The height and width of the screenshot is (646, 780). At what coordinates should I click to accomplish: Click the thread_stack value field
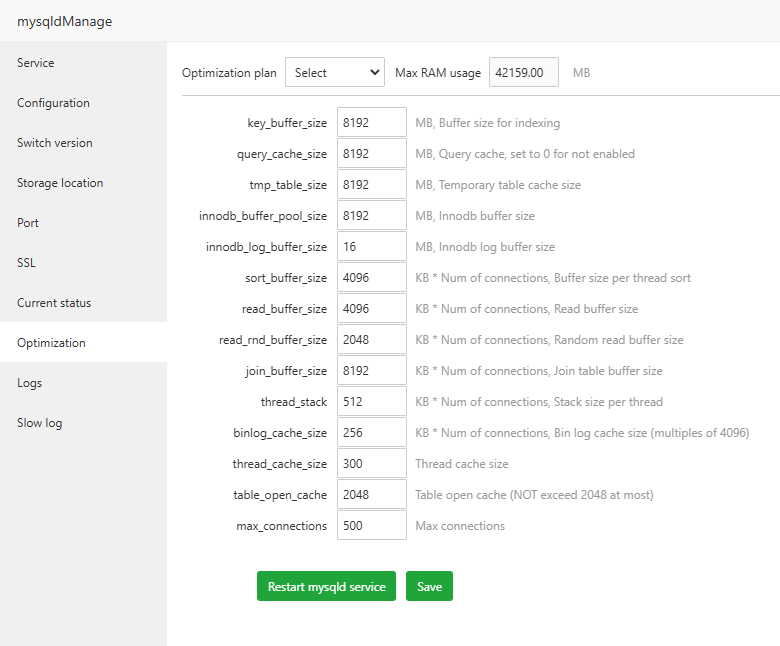coord(371,402)
